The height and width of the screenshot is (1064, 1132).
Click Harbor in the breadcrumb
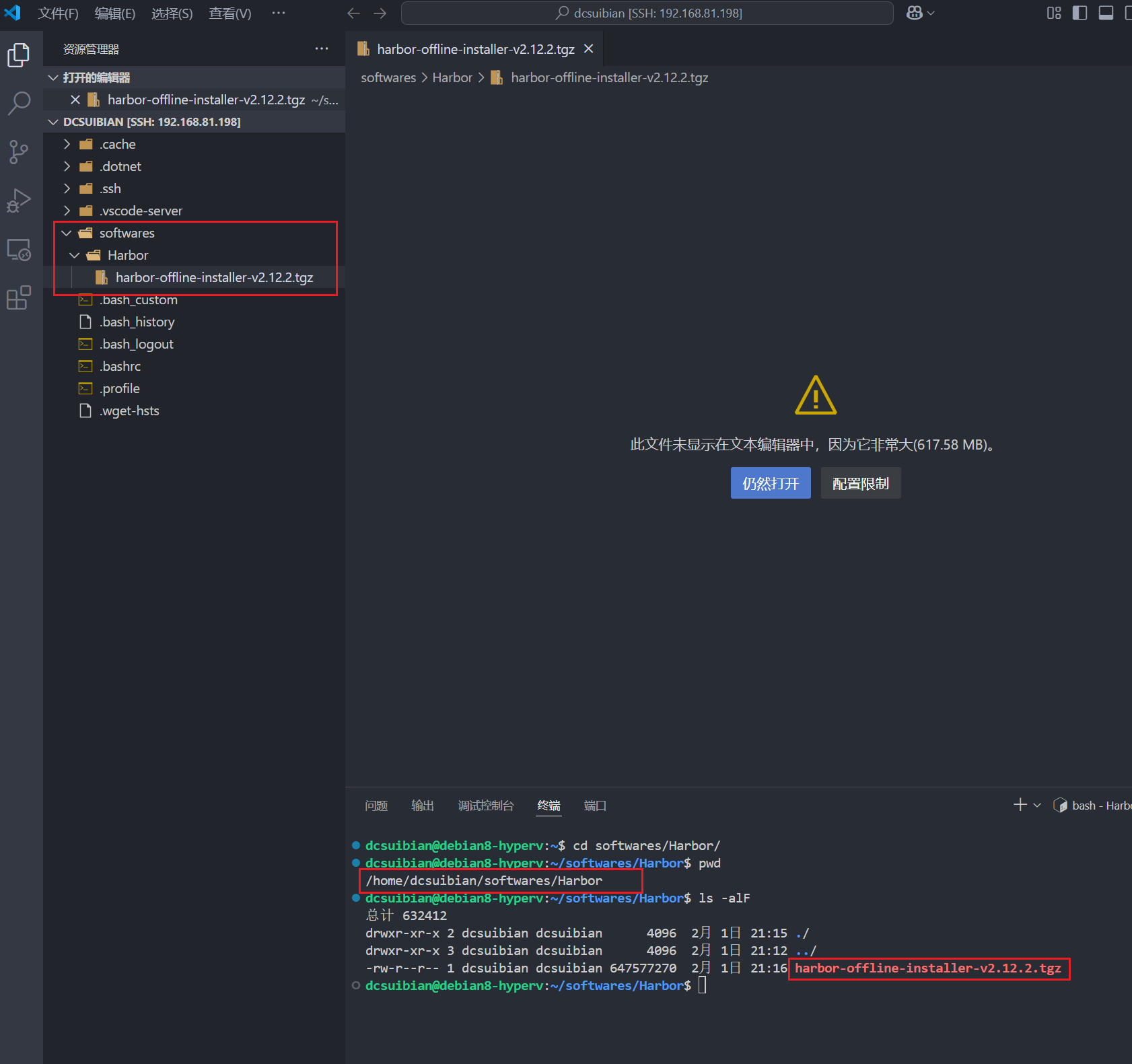(x=452, y=77)
